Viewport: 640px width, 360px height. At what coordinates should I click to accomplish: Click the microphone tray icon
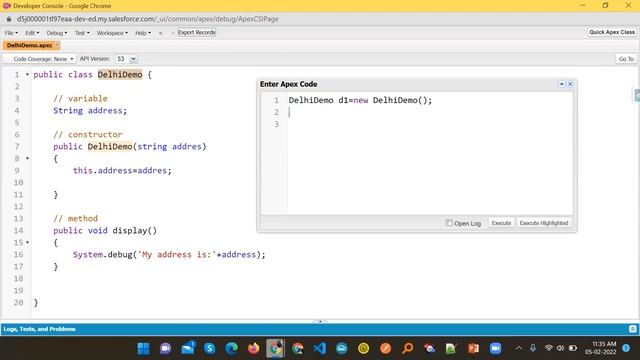pos(533,348)
